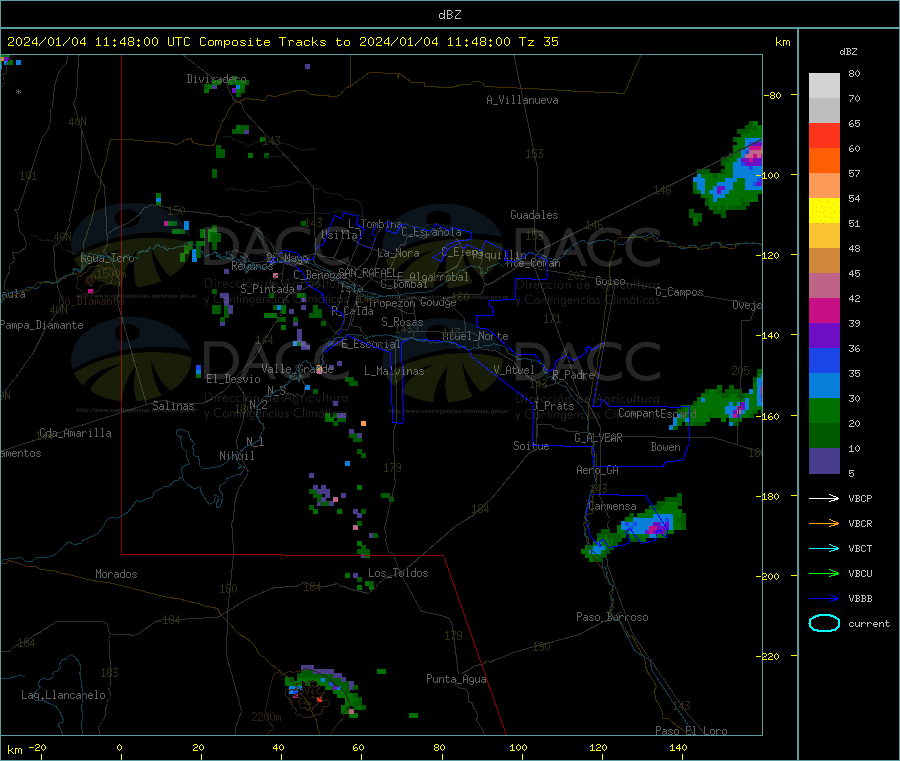
Task: Click the 'Agua_Toro' map label
Action: pos(107,258)
